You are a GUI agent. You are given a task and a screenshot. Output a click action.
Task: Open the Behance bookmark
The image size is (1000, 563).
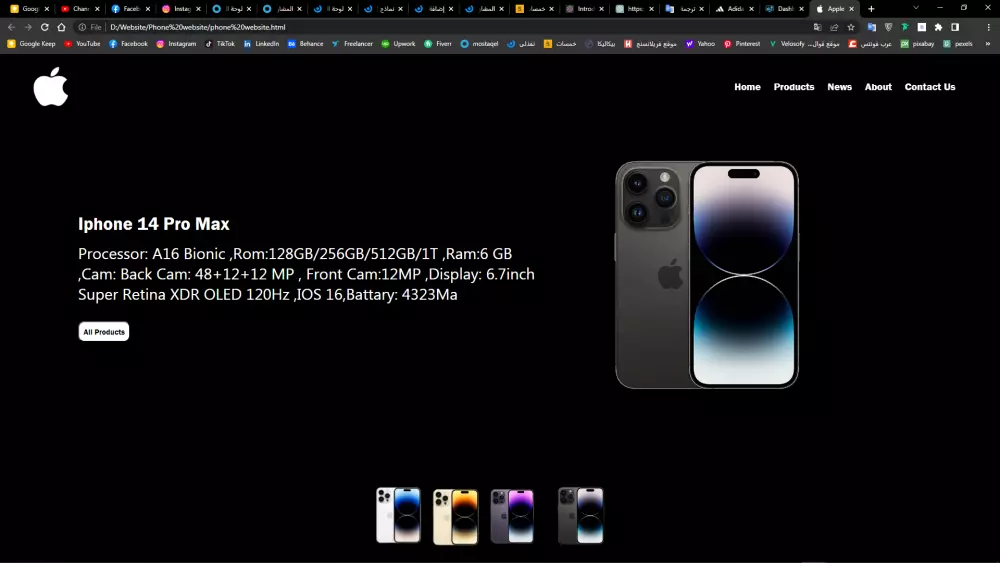tap(305, 44)
